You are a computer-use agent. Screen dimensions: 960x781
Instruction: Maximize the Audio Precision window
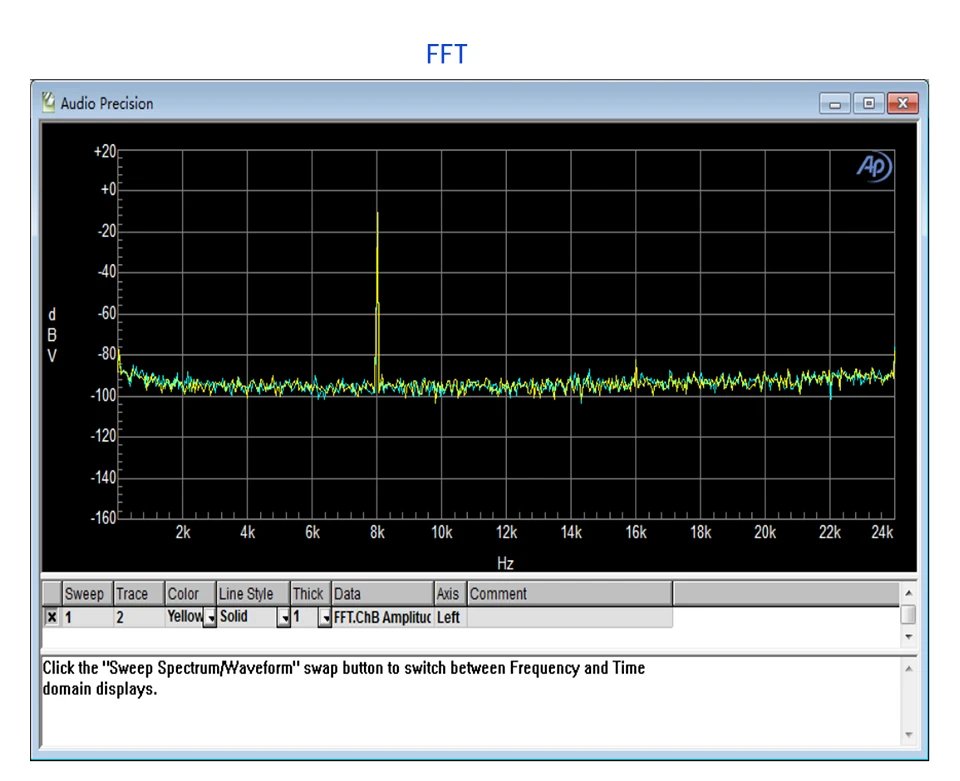click(x=868, y=103)
